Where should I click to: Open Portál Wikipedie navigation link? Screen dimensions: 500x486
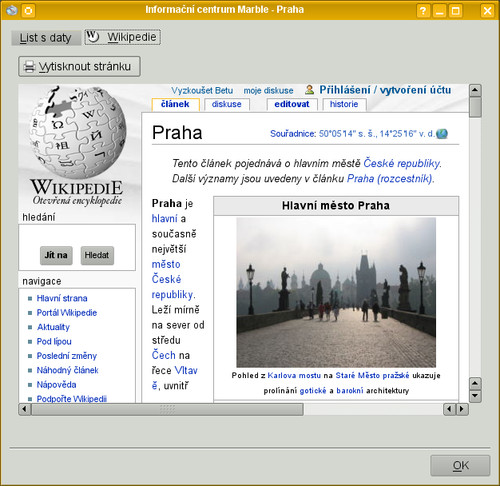[67, 313]
